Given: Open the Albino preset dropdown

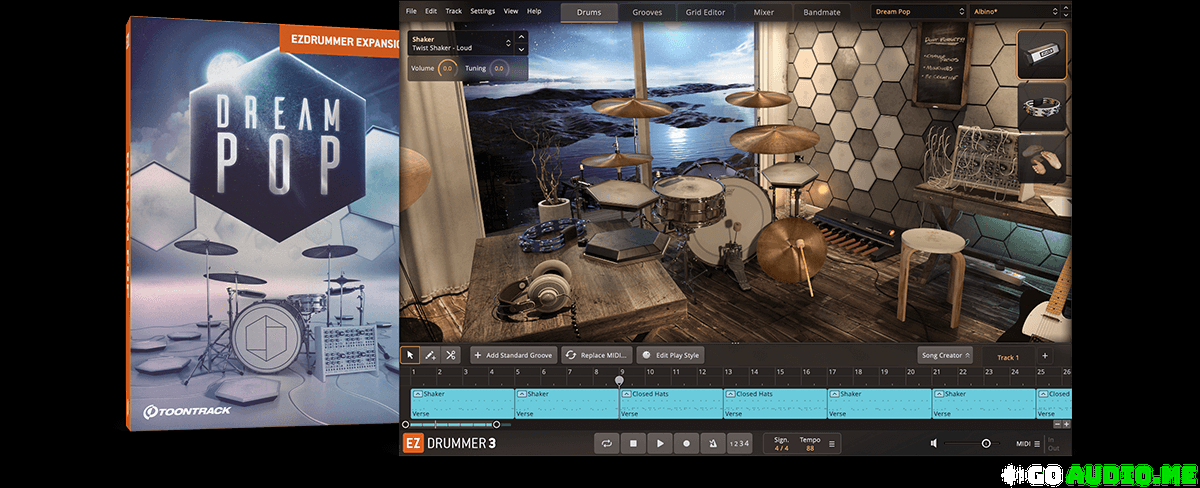Looking at the screenshot, I should [x=1014, y=12].
